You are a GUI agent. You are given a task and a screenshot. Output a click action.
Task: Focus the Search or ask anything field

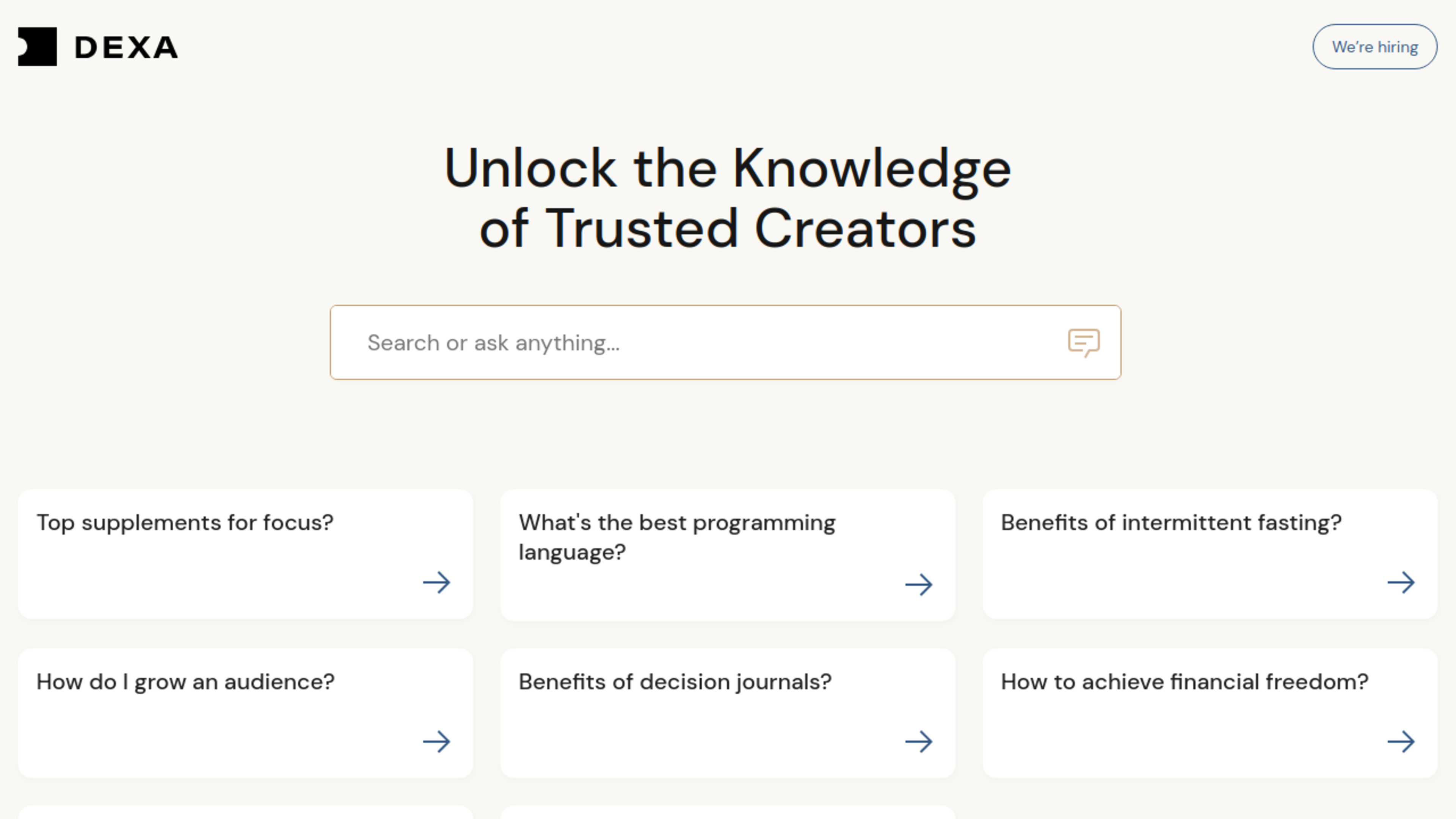point(725,342)
